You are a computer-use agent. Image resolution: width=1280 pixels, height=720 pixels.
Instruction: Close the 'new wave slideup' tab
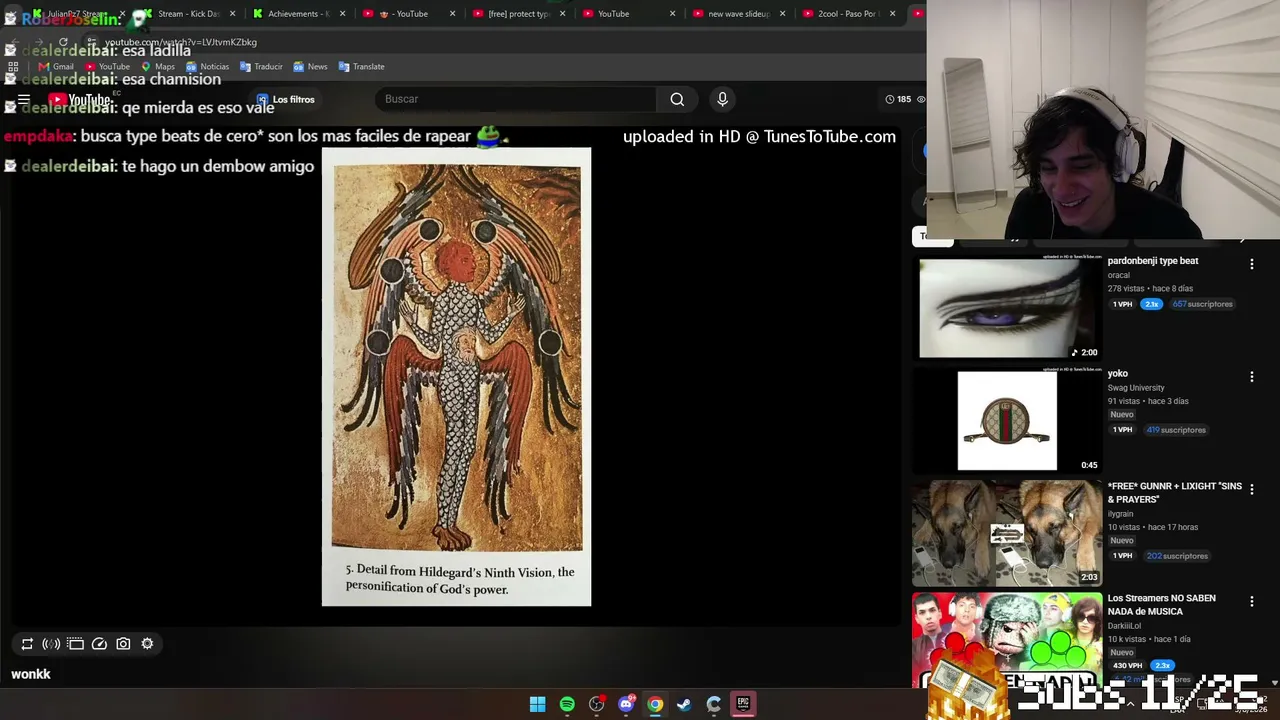pyautogui.click(x=782, y=14)
